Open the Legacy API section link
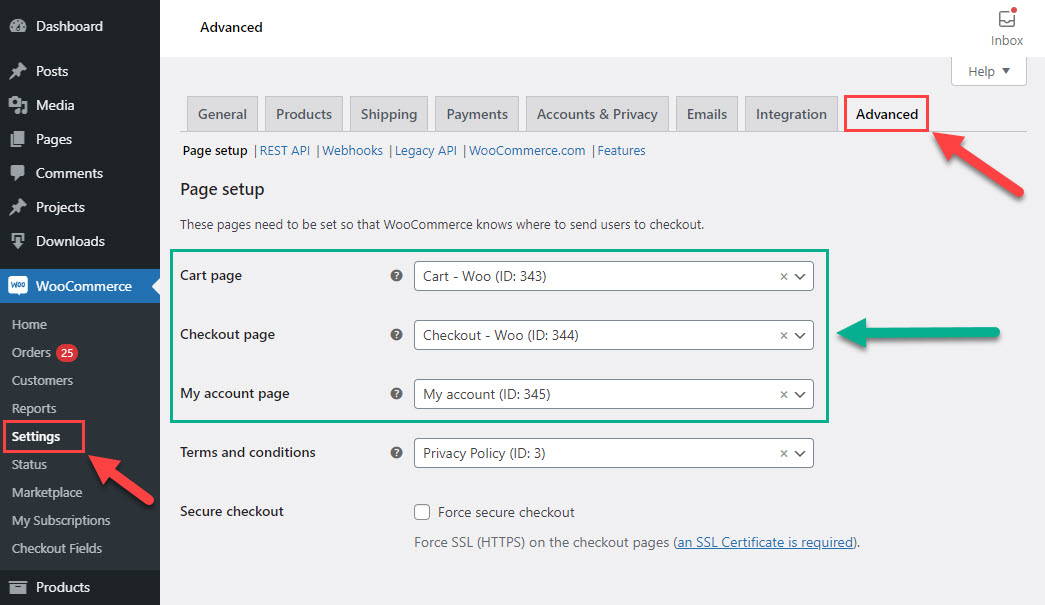Image resolution: width=1045 pixels, height=605 pixels. click(426, 151)
